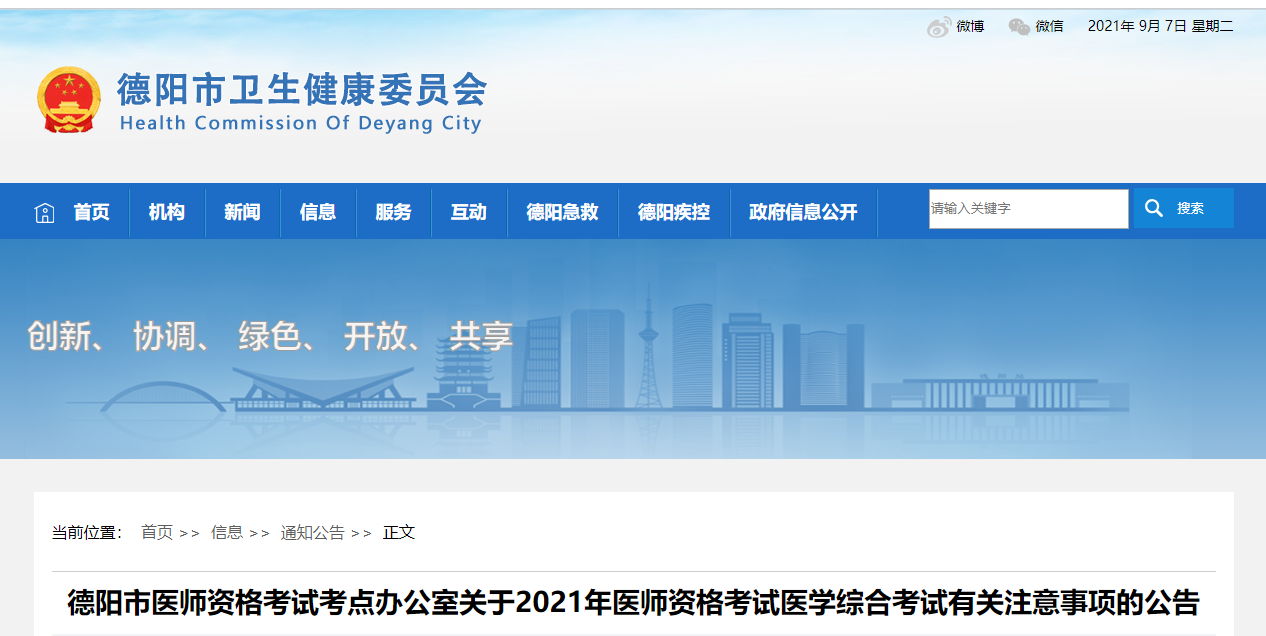Image resolution: width=1266 pixels, height=636 pixels.
Task: Select 信息 in the navigation bar
Action: pyautogui.click(x=318, y=212)
